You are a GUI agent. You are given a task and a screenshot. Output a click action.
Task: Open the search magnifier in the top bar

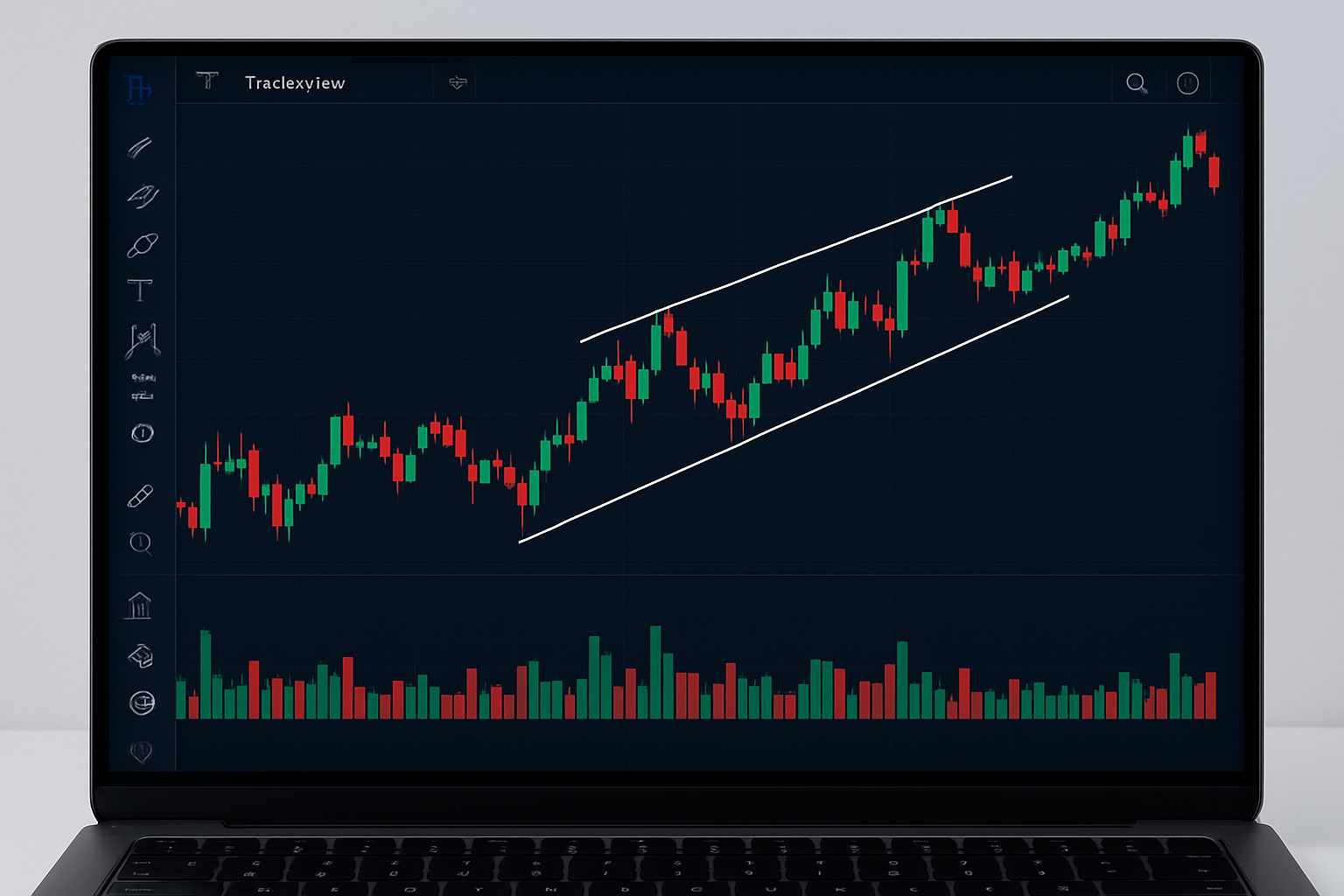tap(1137, 84)
